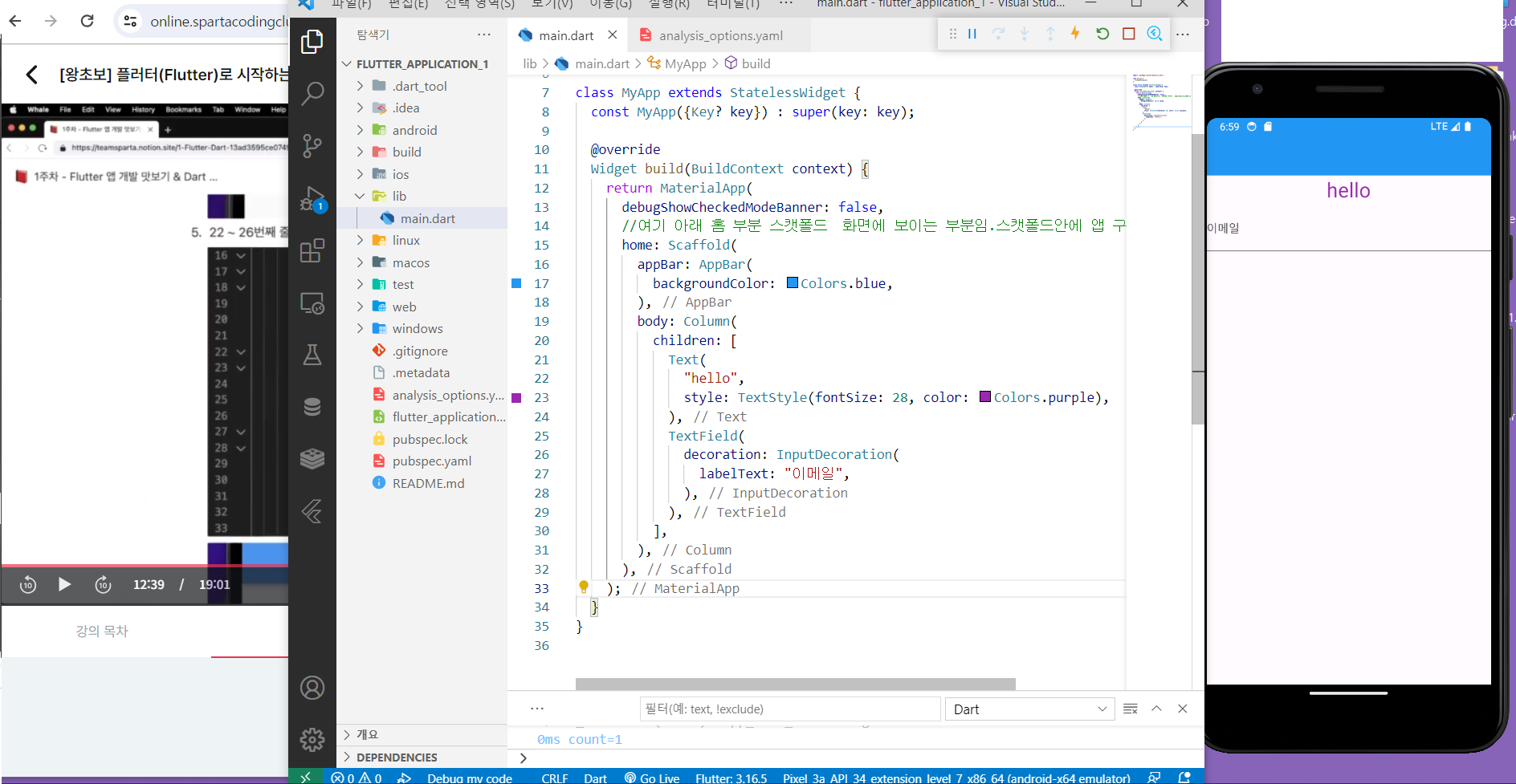Click Colors.purple swatch on line 23
1516x784 pixels.
tap(985, 396)
